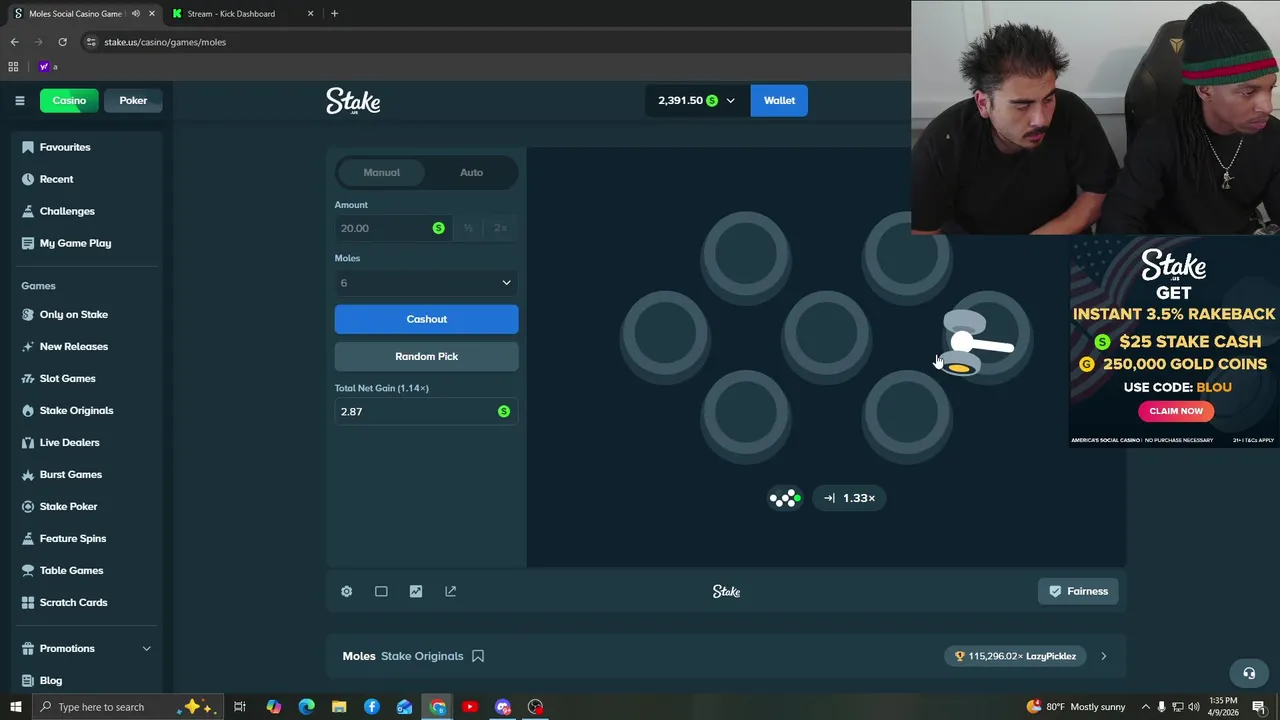
Task: Open the Windows Start menu
Action: coord(15,707)
